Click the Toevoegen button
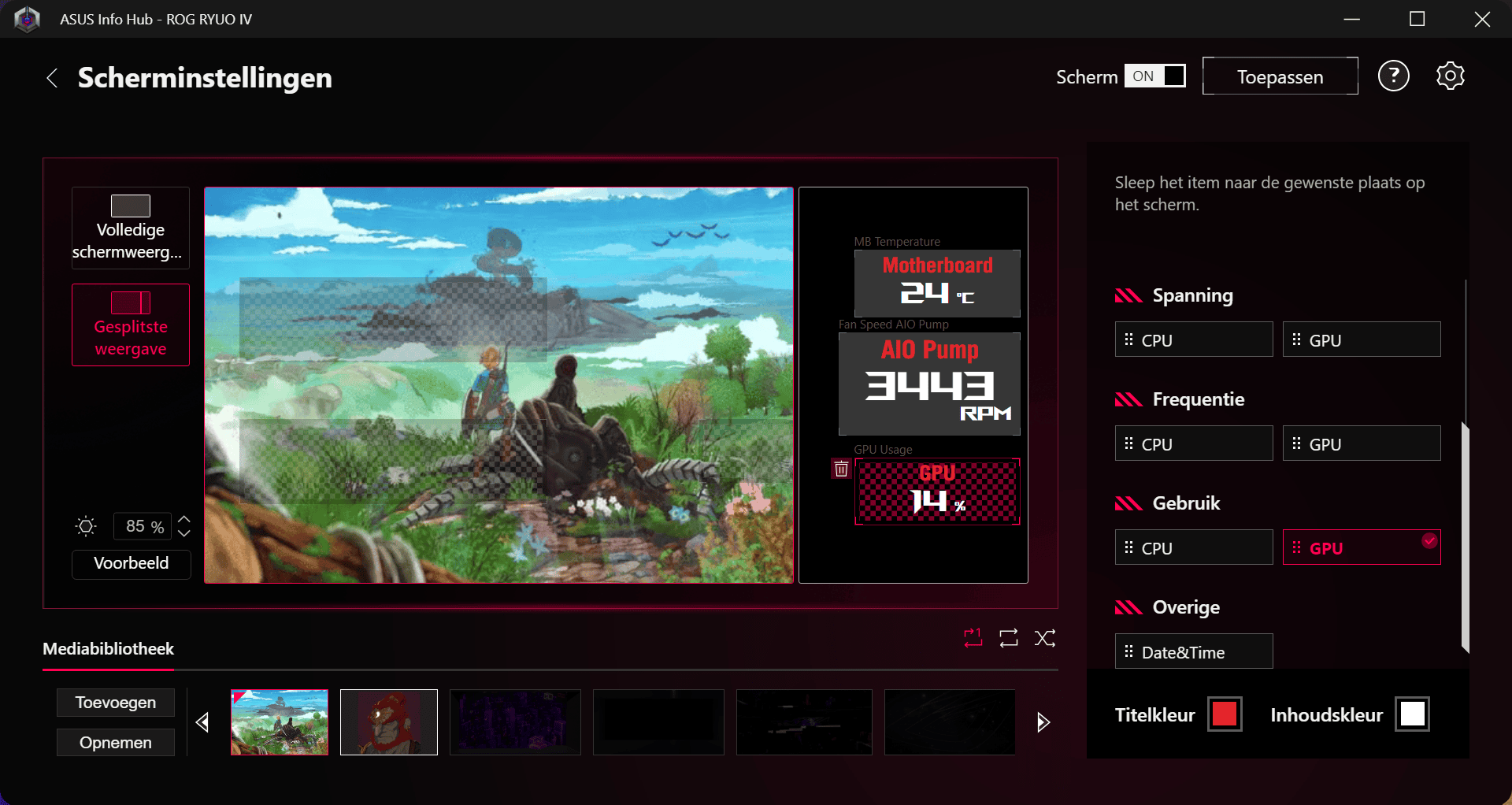Viewport: 1512px width, 805px height. tap(116, 703)
